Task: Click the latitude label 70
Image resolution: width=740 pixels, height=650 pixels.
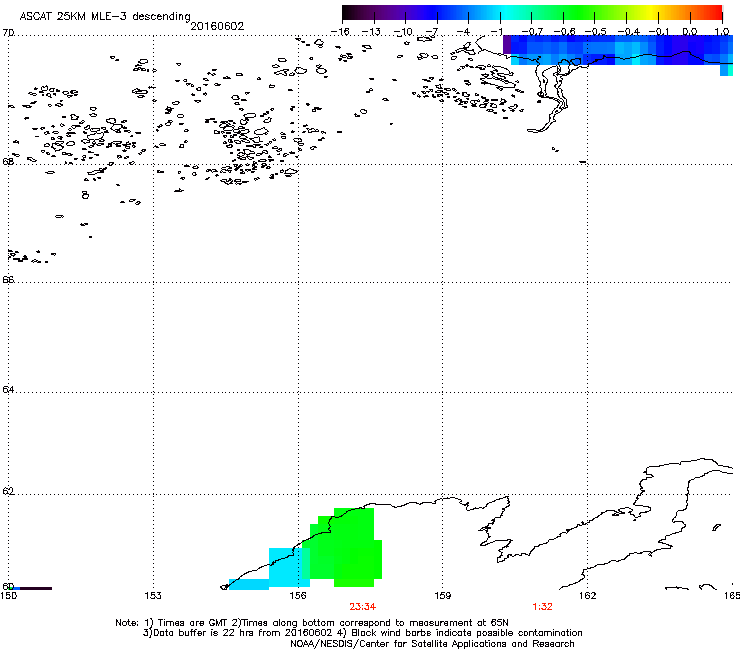Action: pyautogui.click(x=8, y=33)
